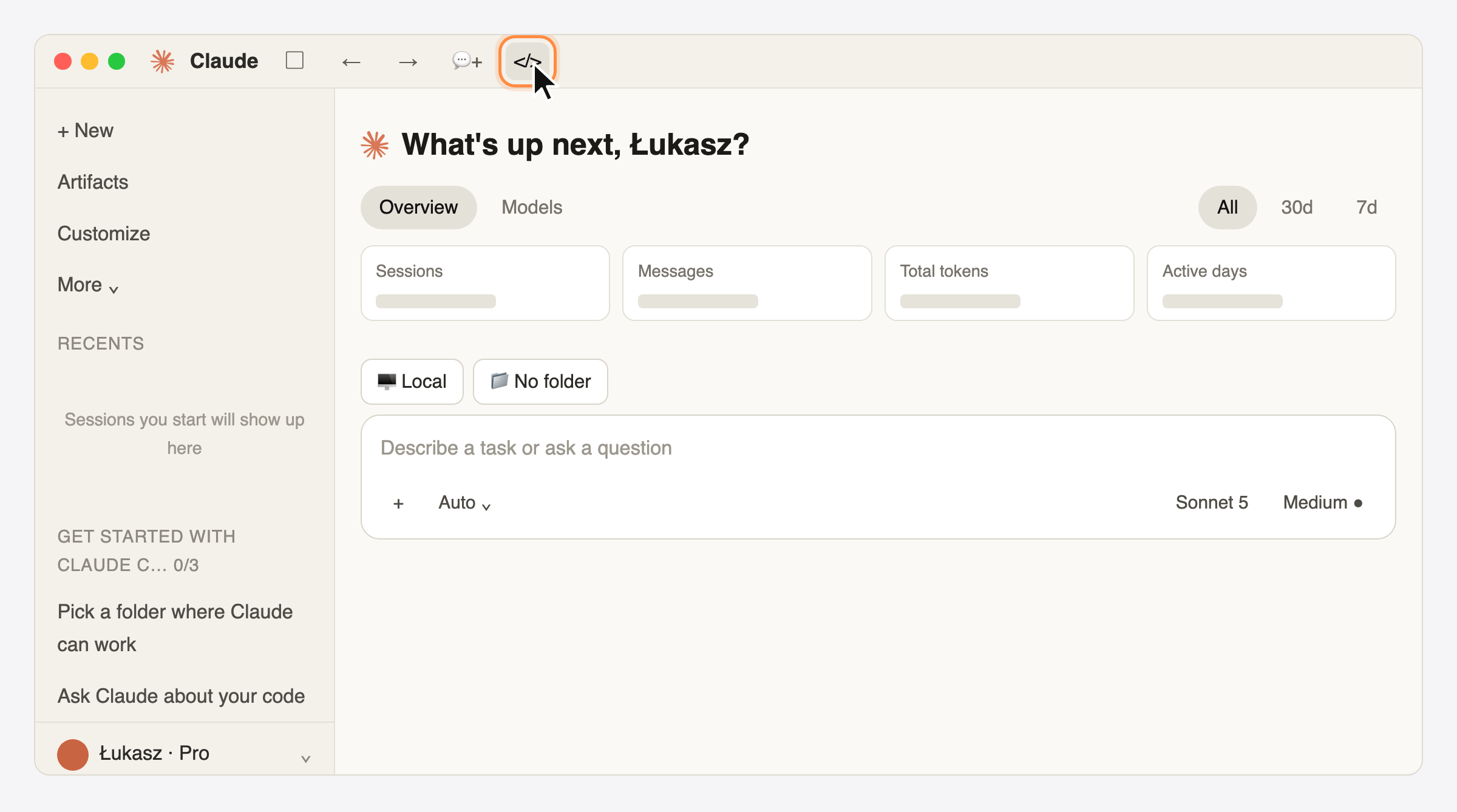1457x812 pixels.
Task: Click the starburst icon beside the greeting
Action: (x=375, y=145)
